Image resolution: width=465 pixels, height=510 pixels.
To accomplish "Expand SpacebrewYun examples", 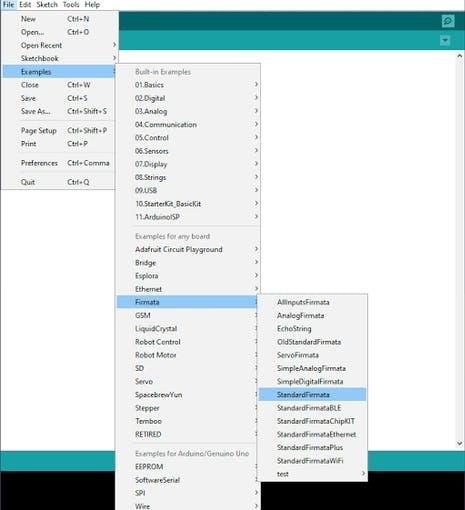I will point(188,395).
